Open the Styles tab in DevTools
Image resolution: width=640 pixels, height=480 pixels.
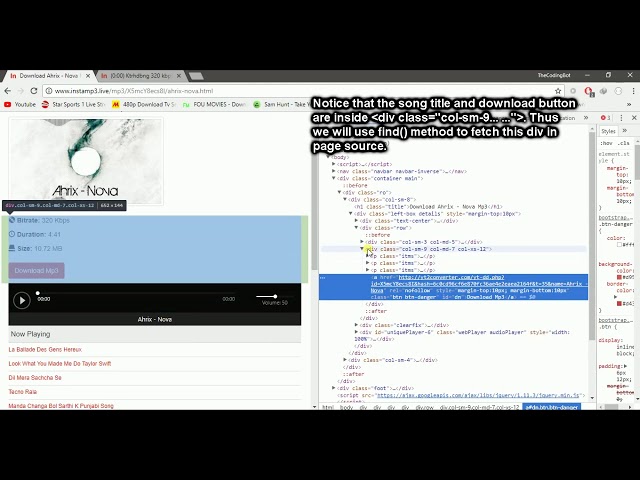(x=608, y=131)
